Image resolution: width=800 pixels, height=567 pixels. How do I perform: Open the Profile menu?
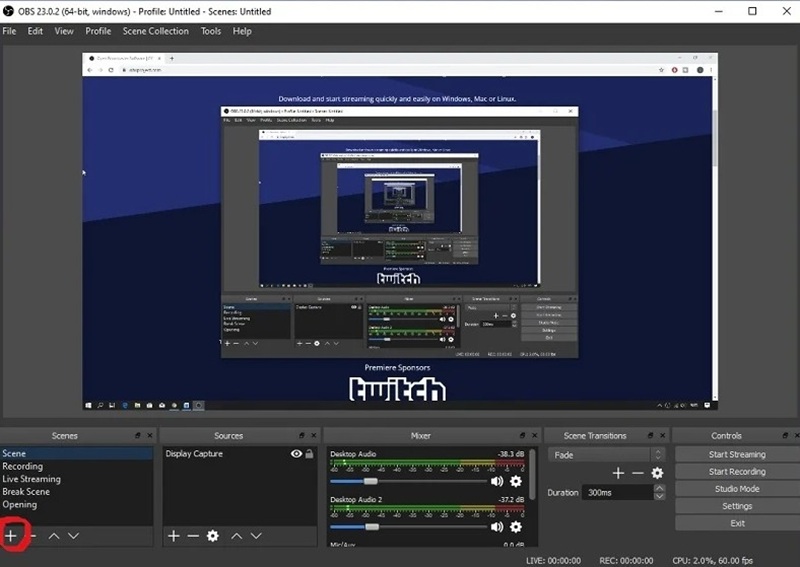pos(98,31)
